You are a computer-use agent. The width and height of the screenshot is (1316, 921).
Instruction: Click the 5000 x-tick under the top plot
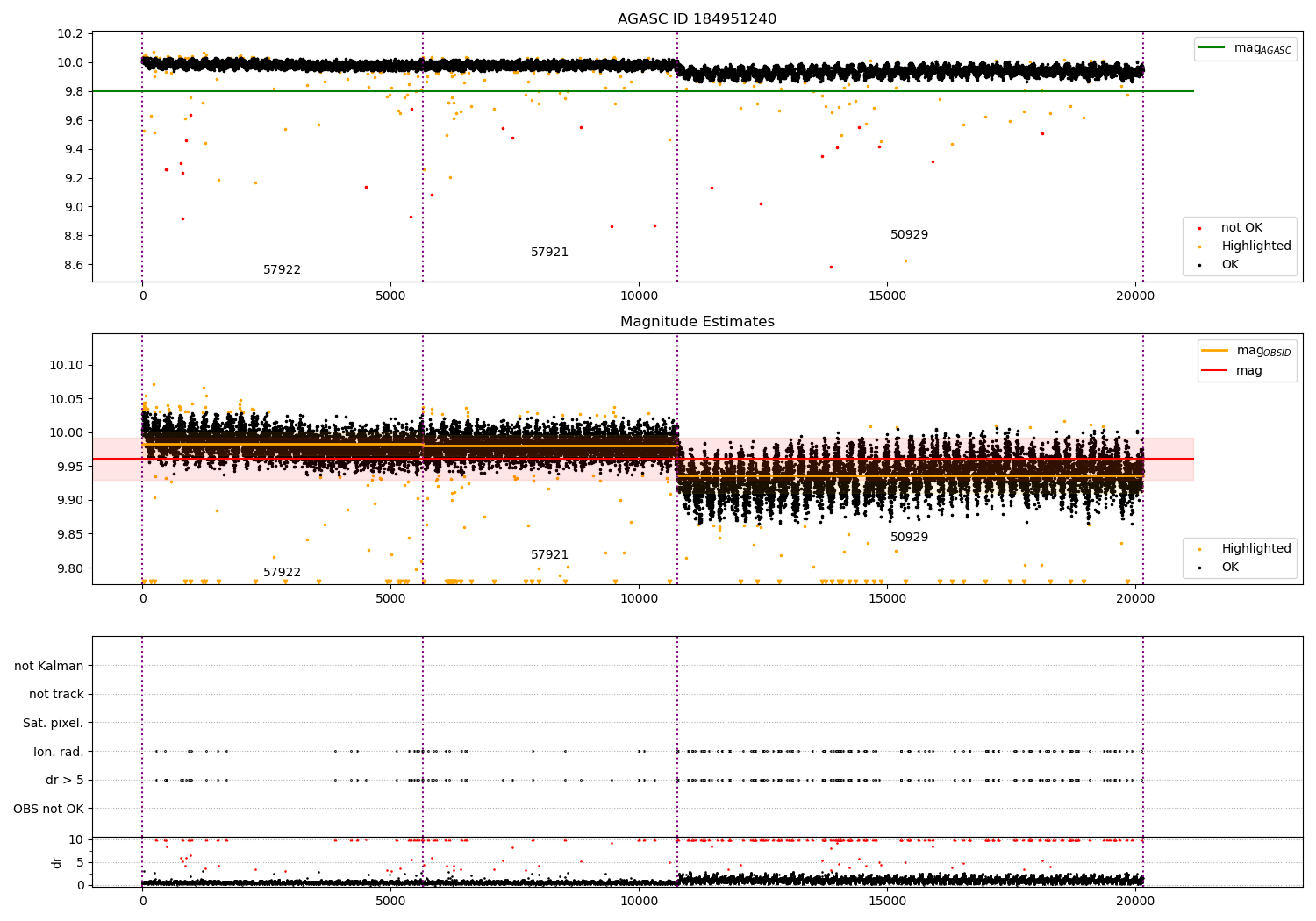click(390, 296)
